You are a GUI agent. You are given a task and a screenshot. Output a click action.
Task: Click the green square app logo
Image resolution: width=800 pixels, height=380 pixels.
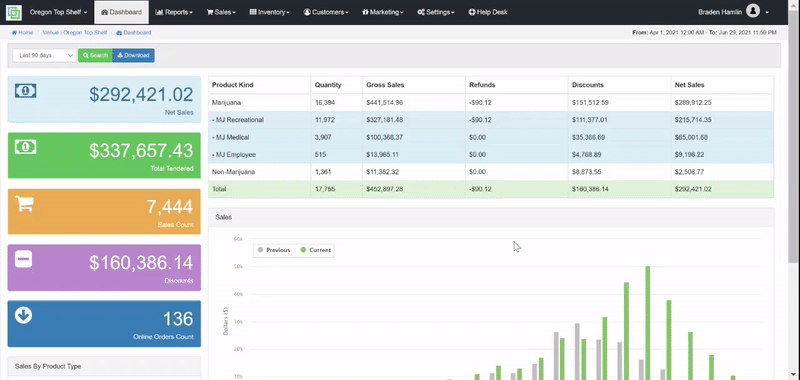click(x=14, y=12)
